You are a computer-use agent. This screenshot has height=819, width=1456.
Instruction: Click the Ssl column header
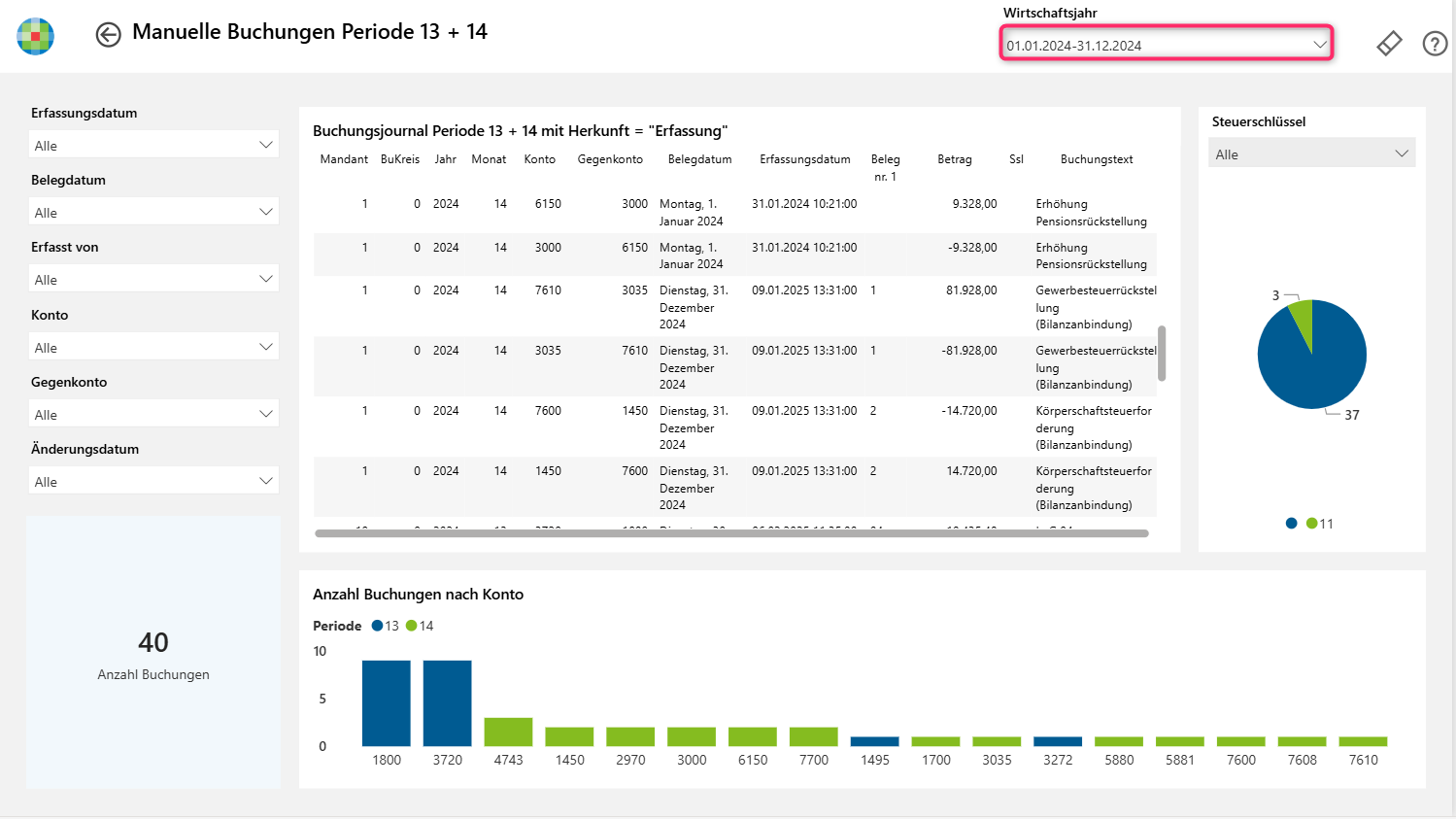pos(1016,159)
